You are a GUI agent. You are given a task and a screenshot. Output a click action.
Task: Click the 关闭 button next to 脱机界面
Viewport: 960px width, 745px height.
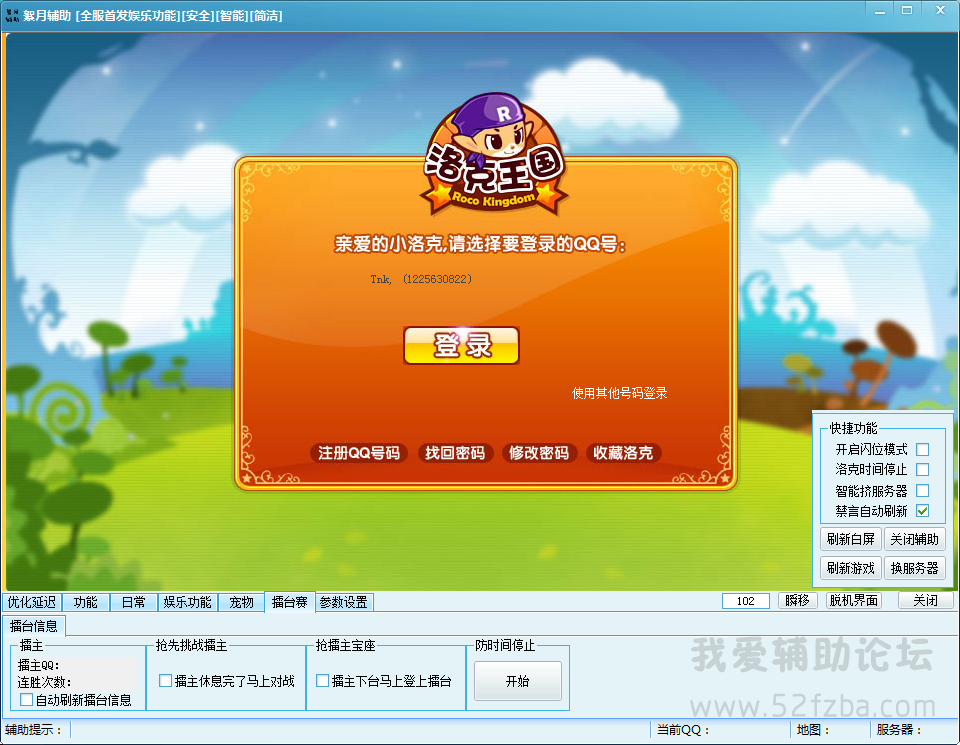(x=925, y=601)
